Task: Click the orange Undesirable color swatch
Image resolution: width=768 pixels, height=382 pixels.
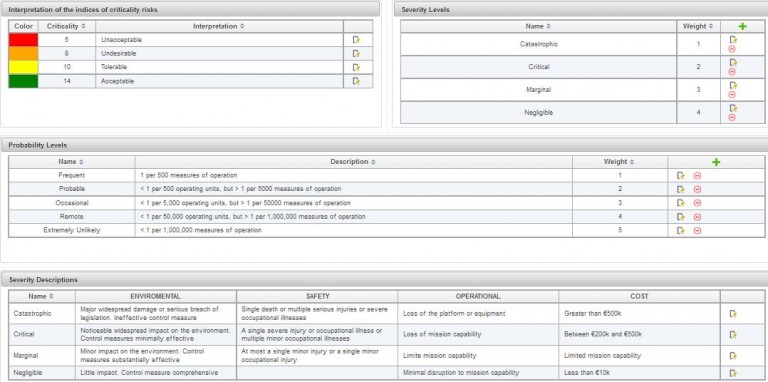Action: pyautogui.click(x=23, y=53)
